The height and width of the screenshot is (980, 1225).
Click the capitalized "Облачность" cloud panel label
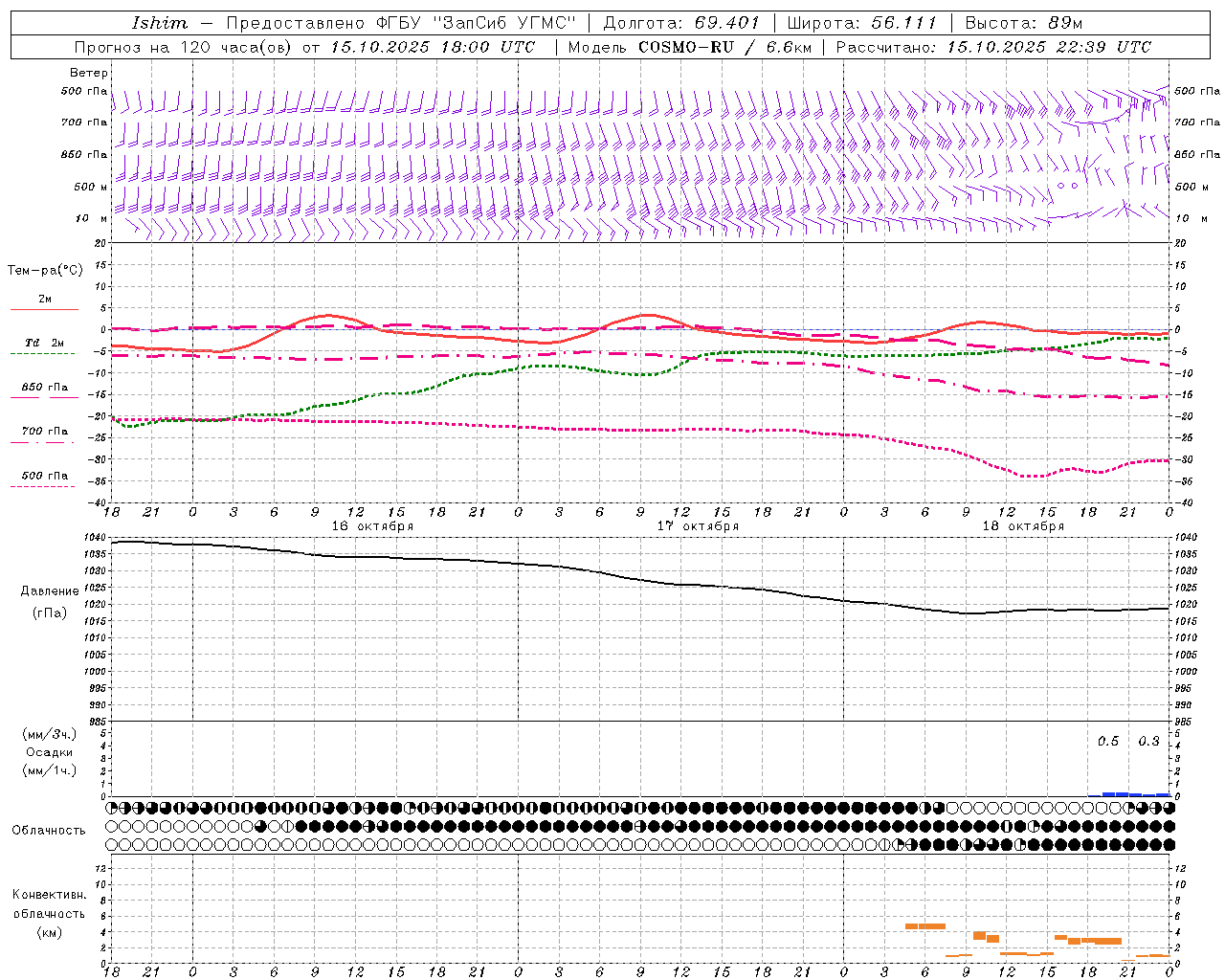(49, 830)
